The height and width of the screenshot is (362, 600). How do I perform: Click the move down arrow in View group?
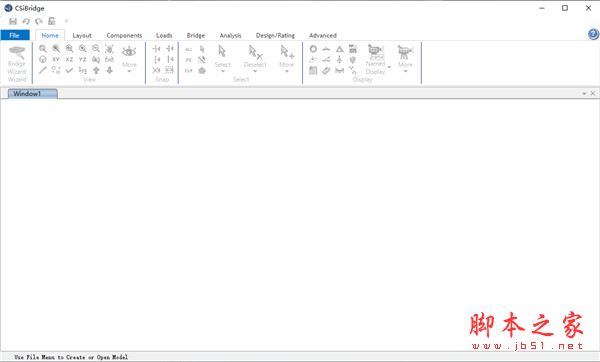[x=109, y=70]
